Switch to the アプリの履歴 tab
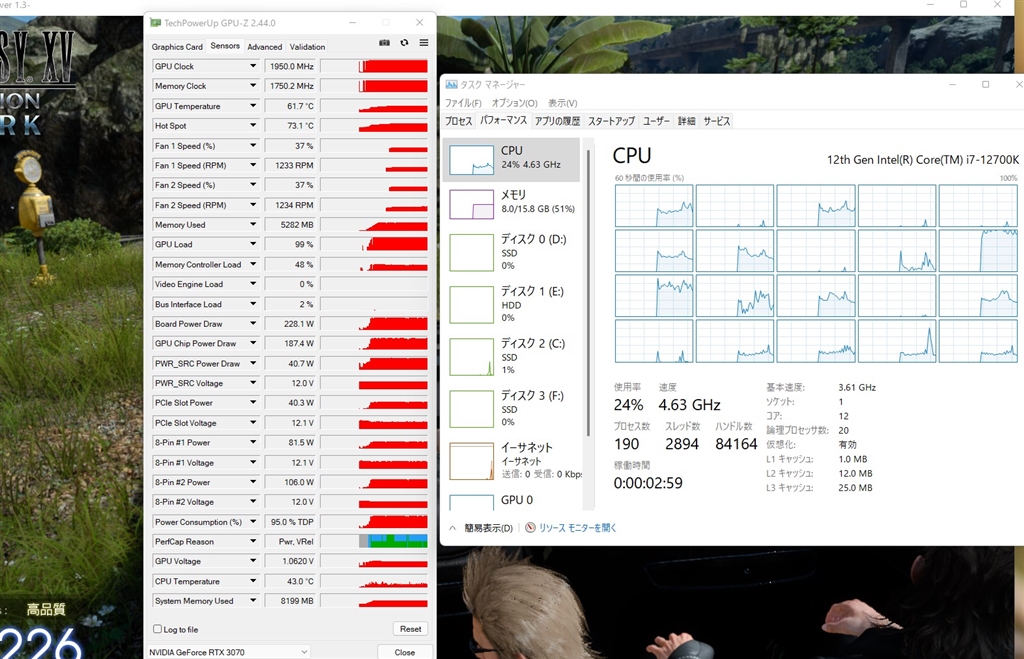The image size is (1024, 659). pos(557,121)
